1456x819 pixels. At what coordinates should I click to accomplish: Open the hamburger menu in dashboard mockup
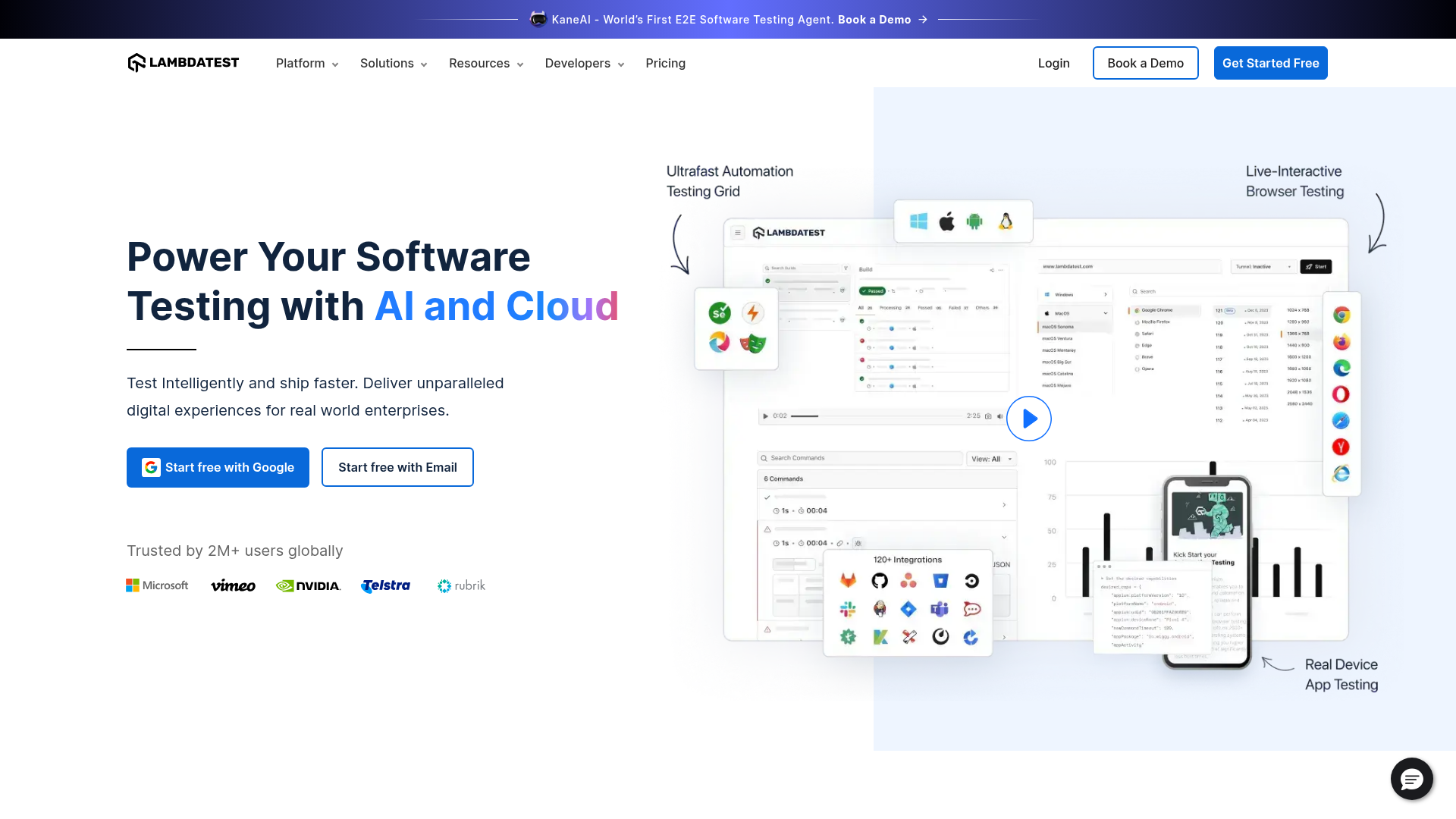click(x=738, y=233)
